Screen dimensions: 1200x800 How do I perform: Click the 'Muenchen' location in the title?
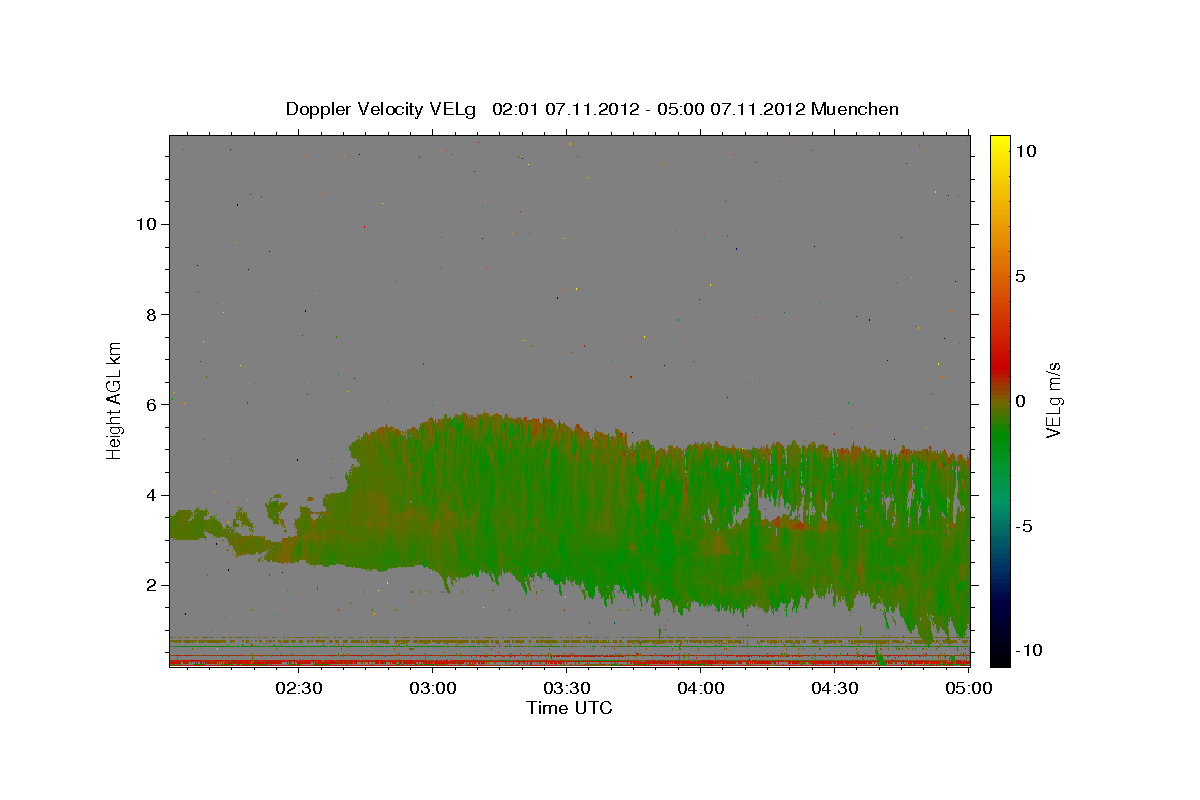coord(855,109)
